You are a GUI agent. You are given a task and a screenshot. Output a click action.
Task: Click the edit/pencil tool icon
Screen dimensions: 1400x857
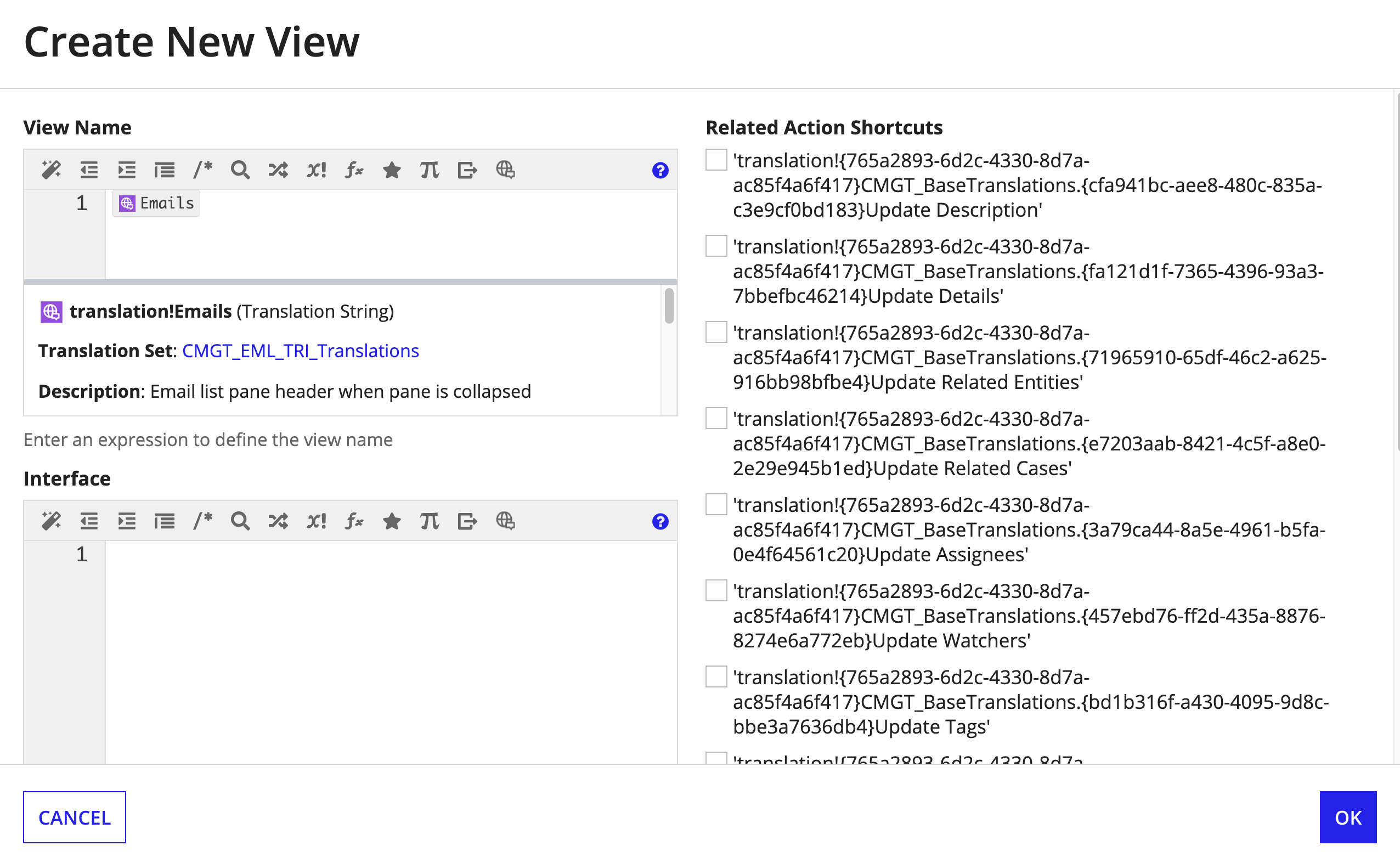point(49,169)
